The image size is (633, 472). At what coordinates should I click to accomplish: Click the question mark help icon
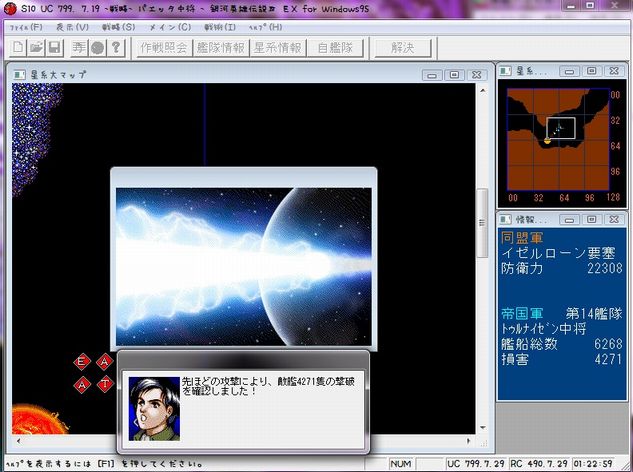point(115,48)
